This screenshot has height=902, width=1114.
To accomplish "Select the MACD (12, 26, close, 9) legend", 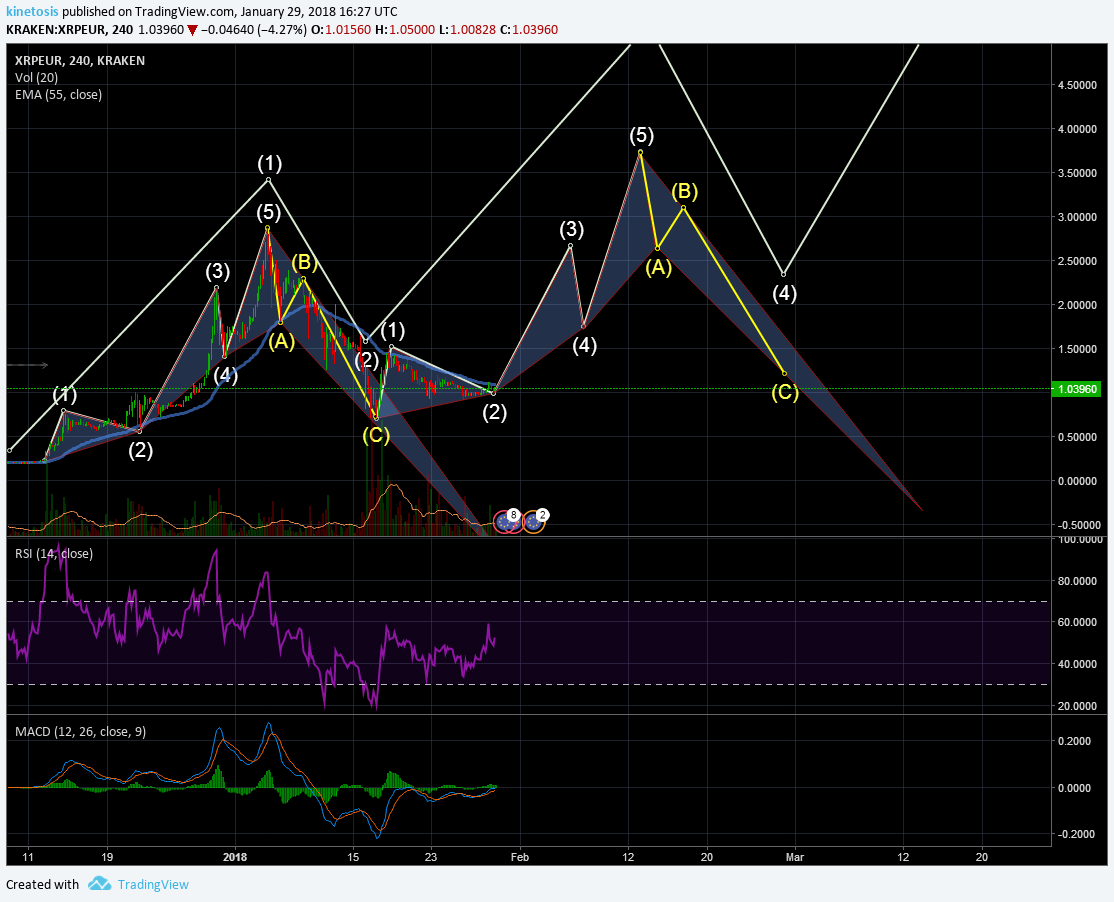I will (80, 731).
